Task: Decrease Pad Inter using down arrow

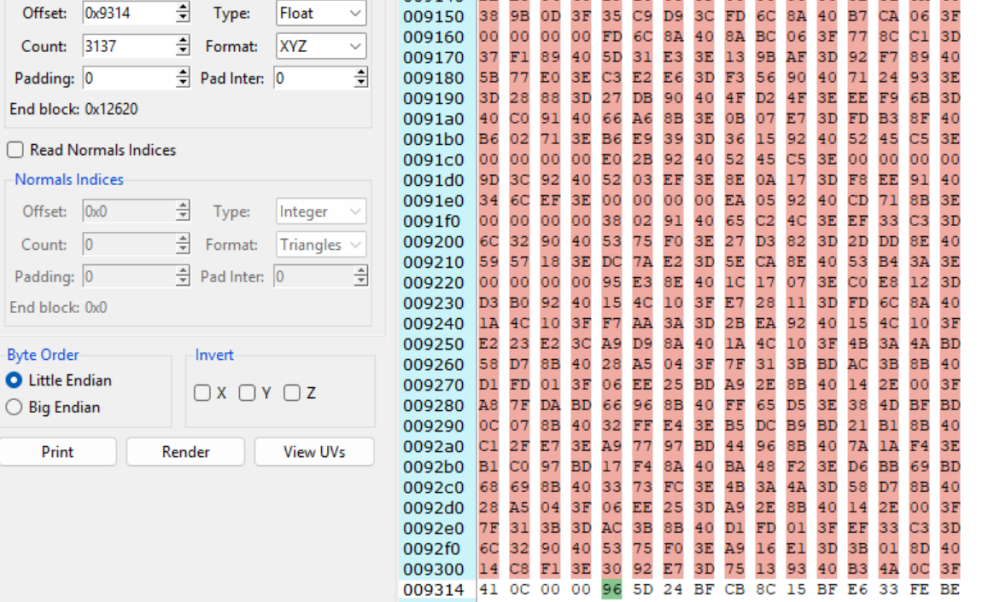Action: [x=361, y=83]
